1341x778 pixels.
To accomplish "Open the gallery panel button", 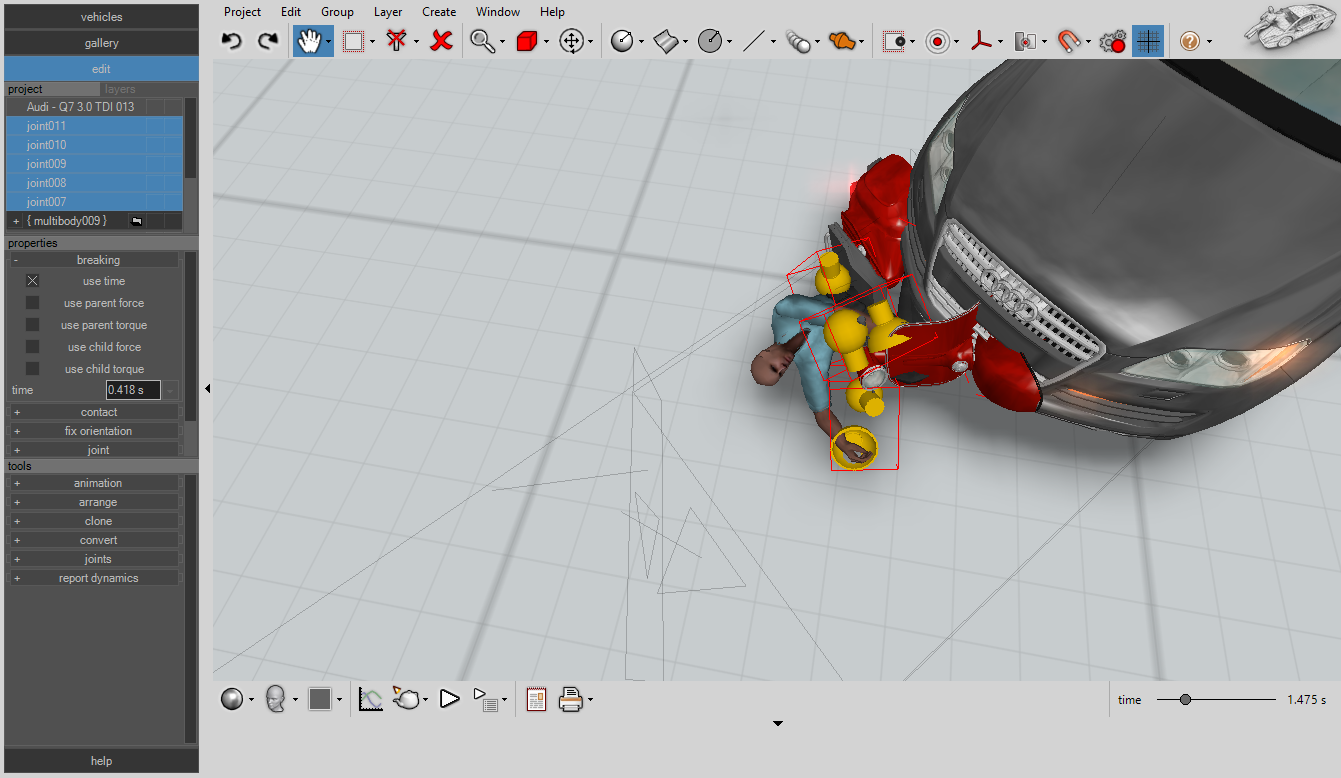I will 101,43.
